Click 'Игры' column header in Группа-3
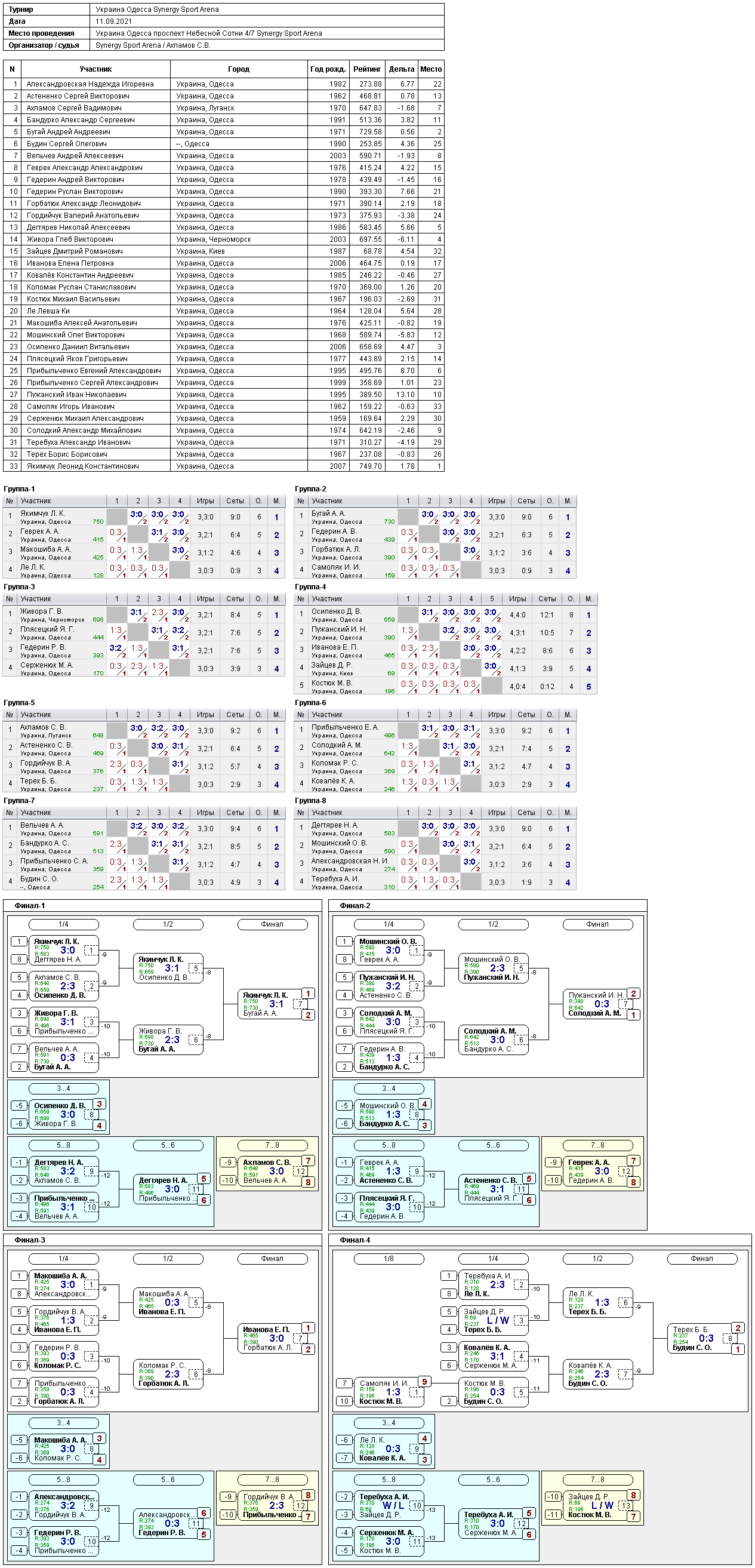This screenshot has width=755, height=1568. coord(206,599)
